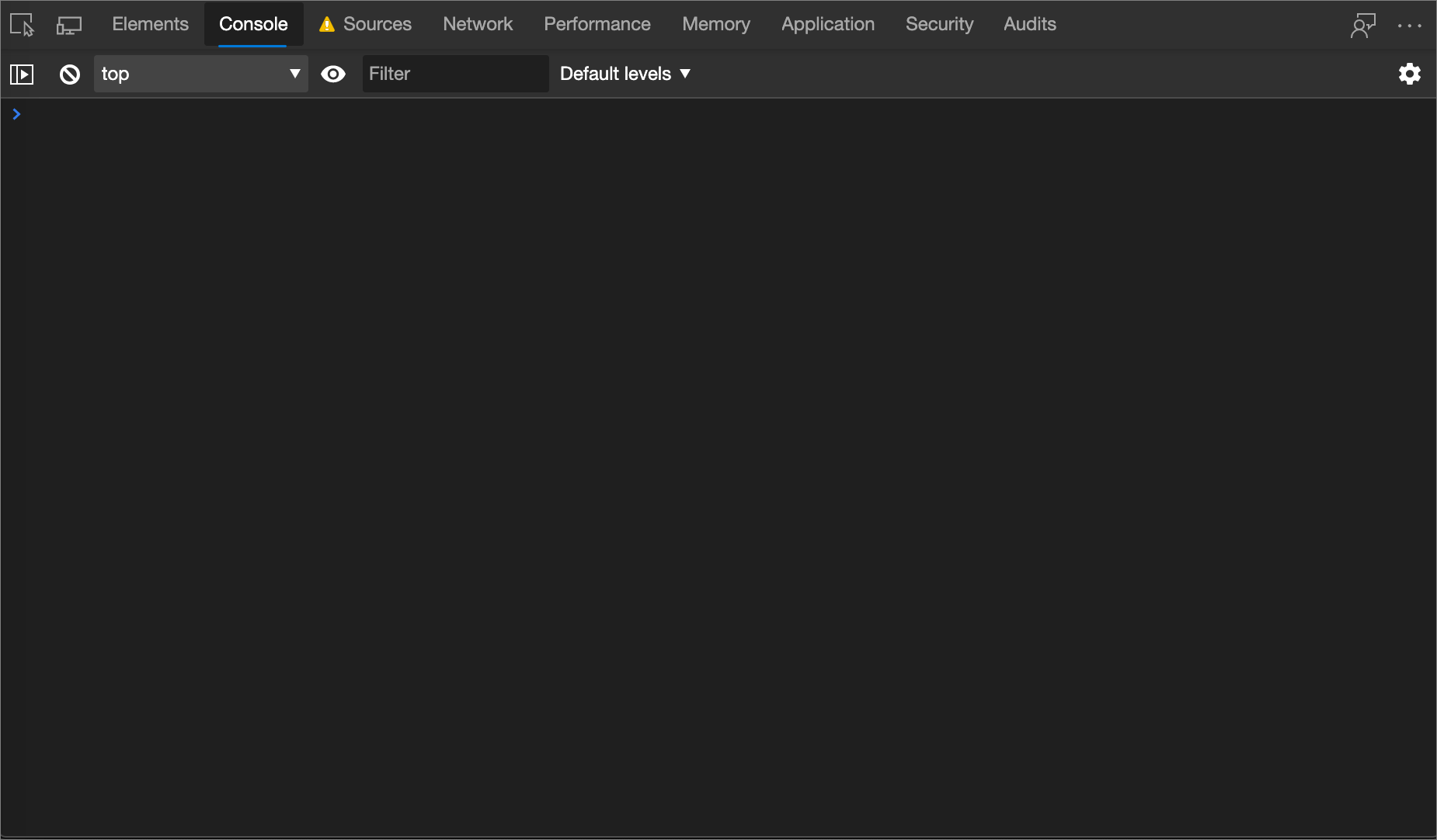Open the customize and control DevTools menu

(x=1411, y=24)
